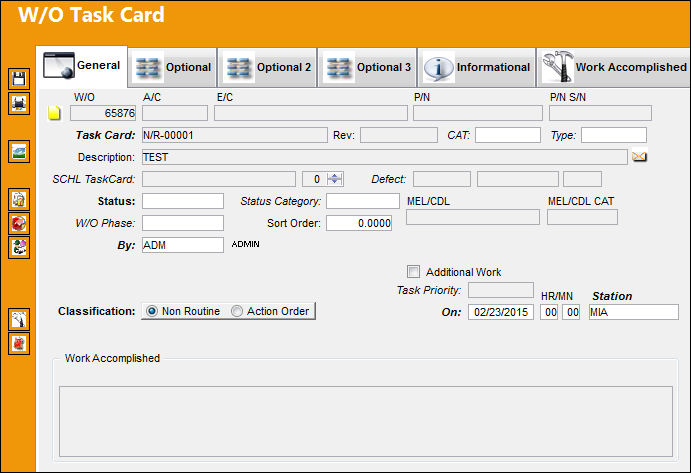This screenshot has width=691, height=473.
Task: Click the Status Category field
Action: (x=363, y=201)
